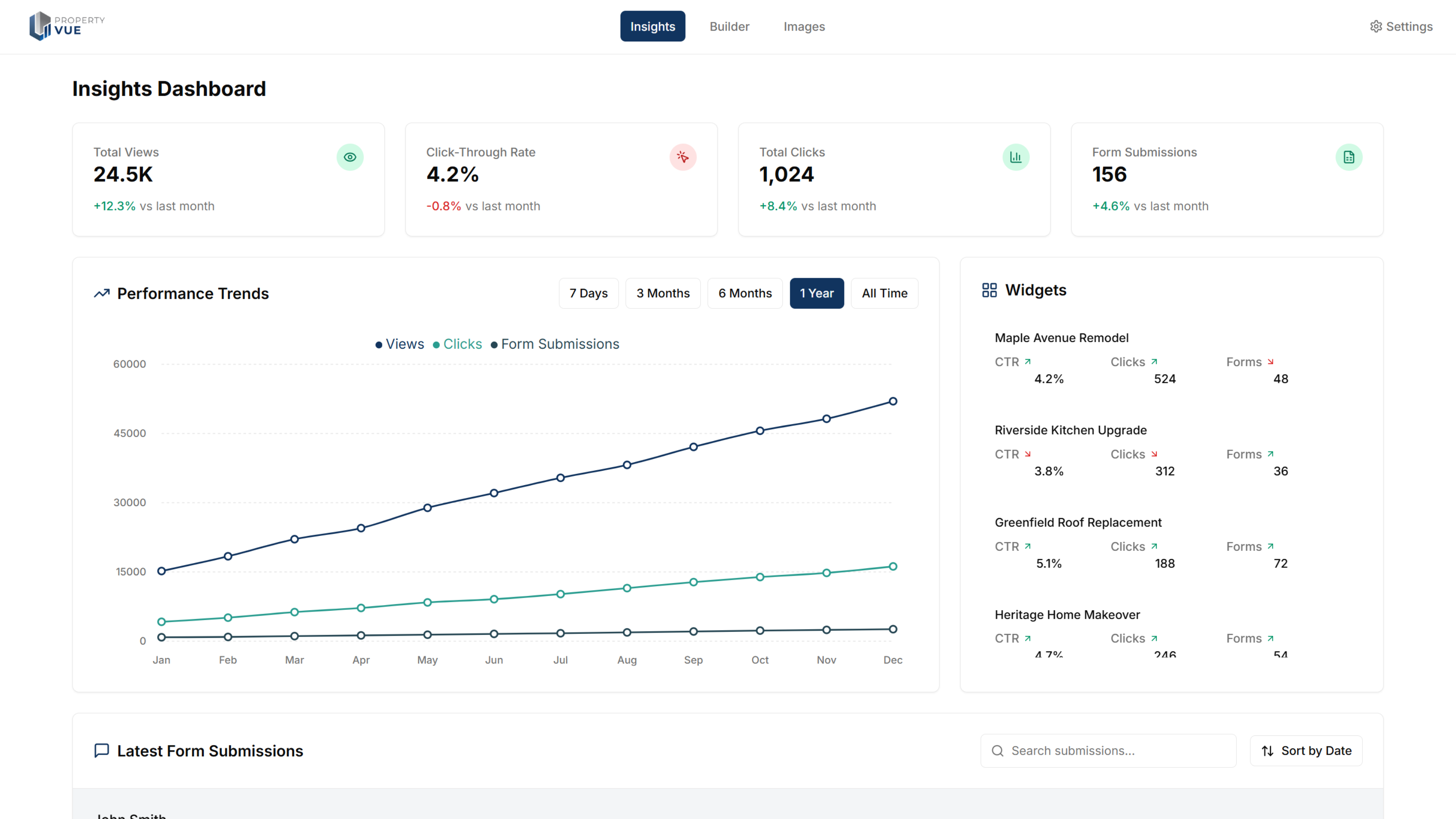
Task: Click the Form Submissions document icon
Action: 1349,157
